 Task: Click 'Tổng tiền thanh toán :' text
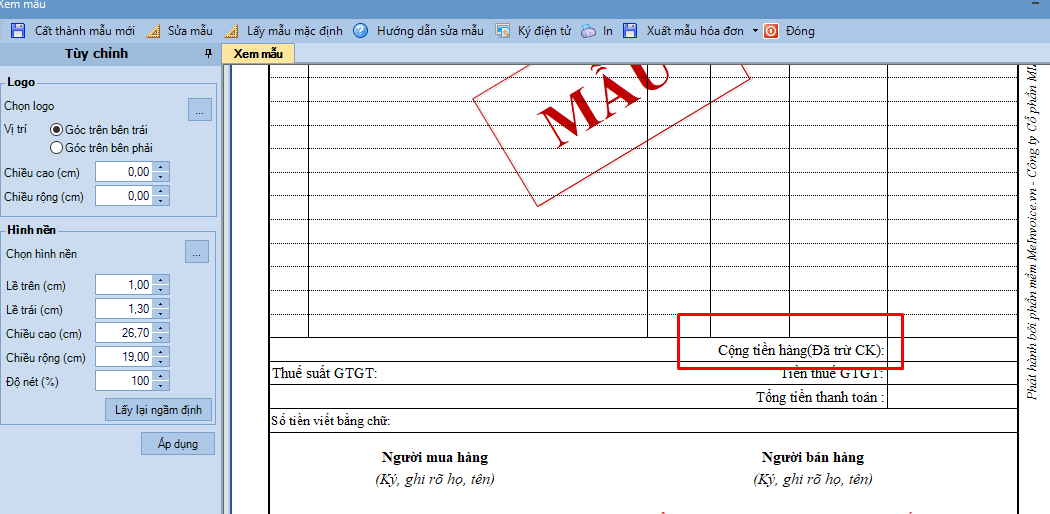(x=820, y=397)
